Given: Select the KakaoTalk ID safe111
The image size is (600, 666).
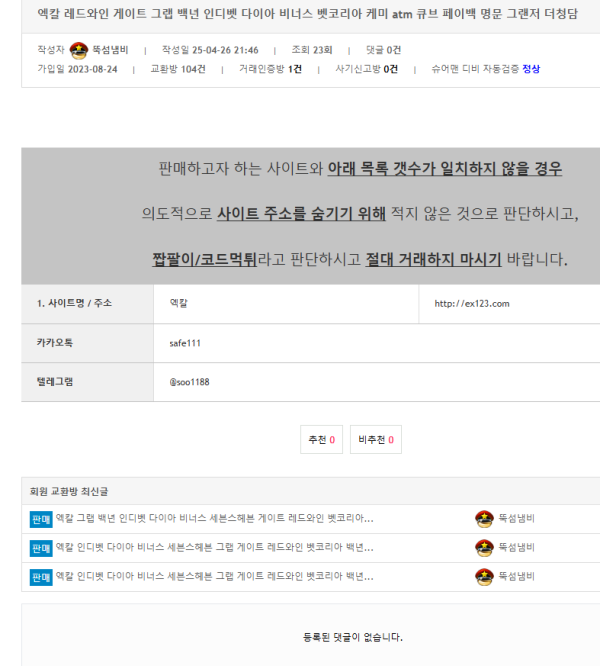Looking at the screenshot, I should click(185, 342).
